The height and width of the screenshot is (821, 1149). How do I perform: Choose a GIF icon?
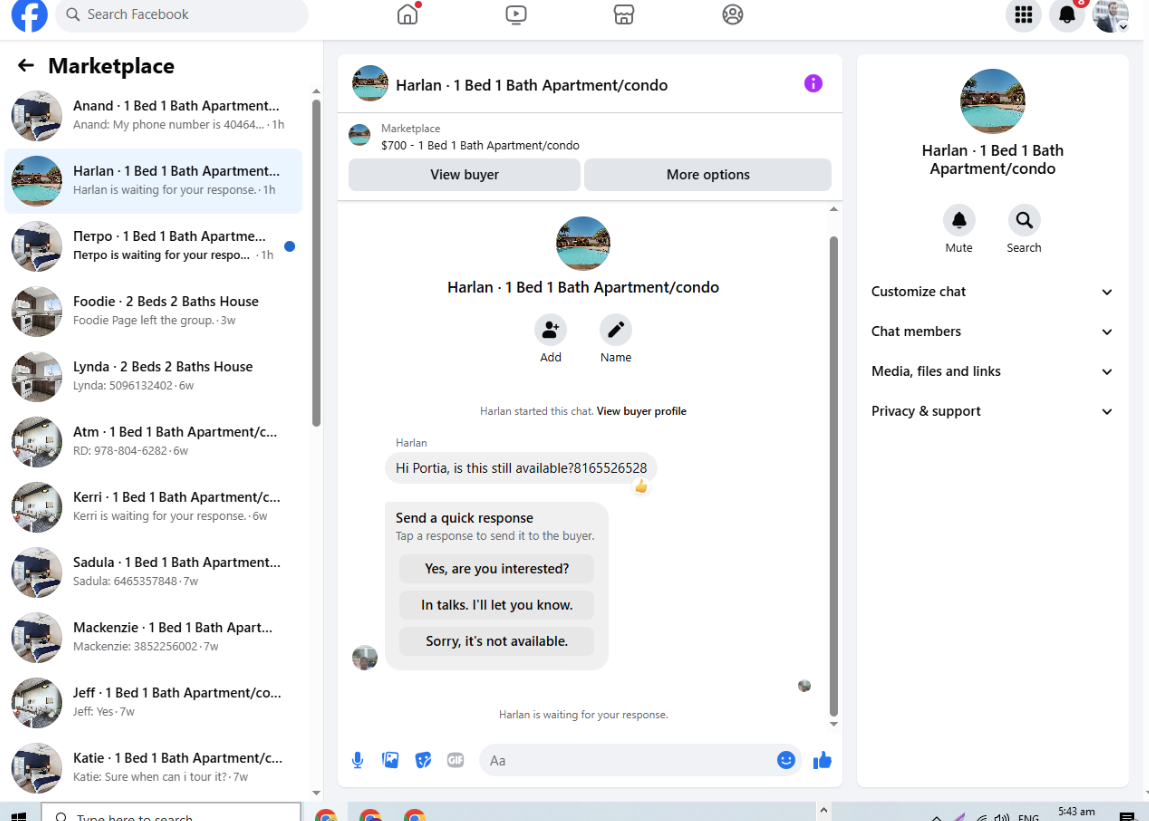[455, 760]
